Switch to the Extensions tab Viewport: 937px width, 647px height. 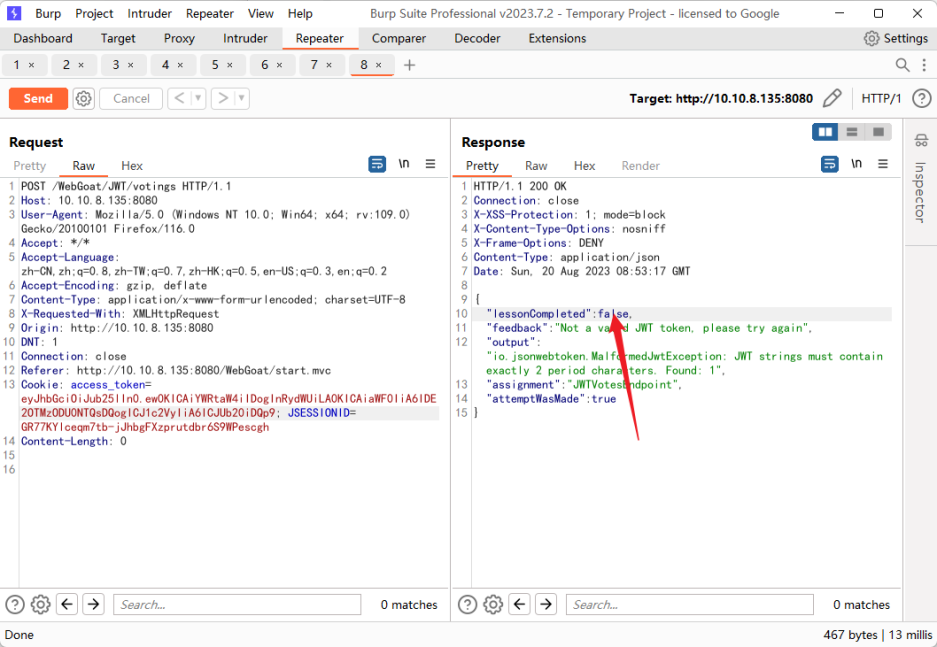(558, 38)
